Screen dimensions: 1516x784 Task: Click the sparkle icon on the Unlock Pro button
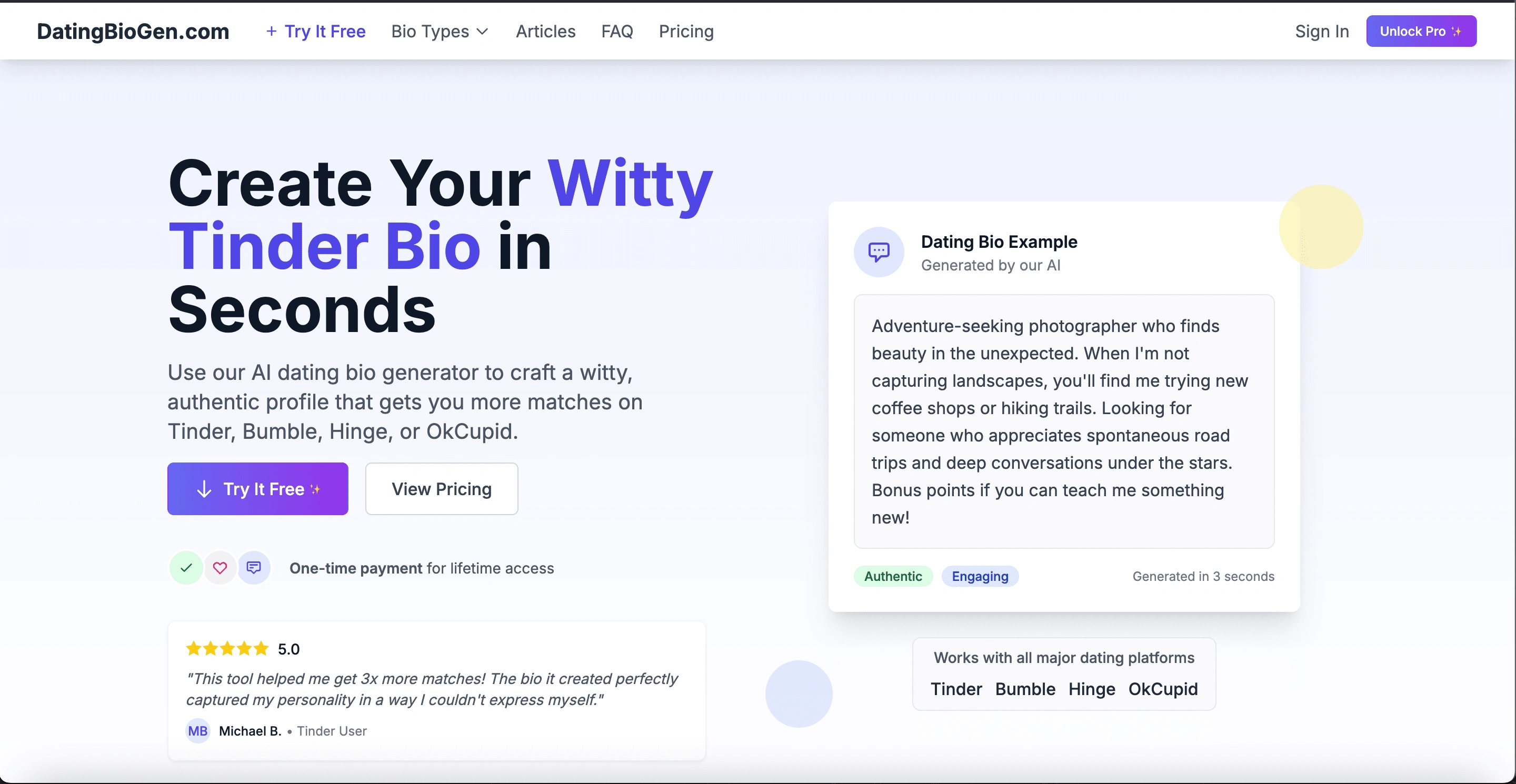(x=1457, y=31)
